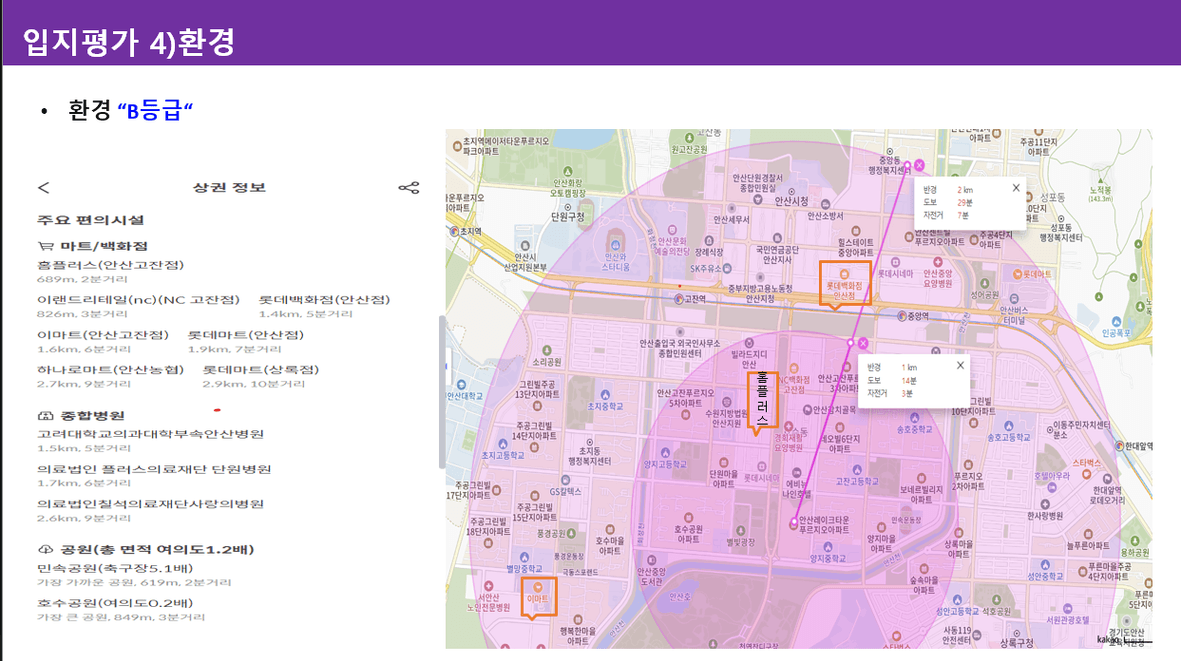The width and height of the screenshot is (1181, 661).
Task: Click the measurement start point at 안산레이크타운푸르지오아파트
Action: click(x=794, y=522)
